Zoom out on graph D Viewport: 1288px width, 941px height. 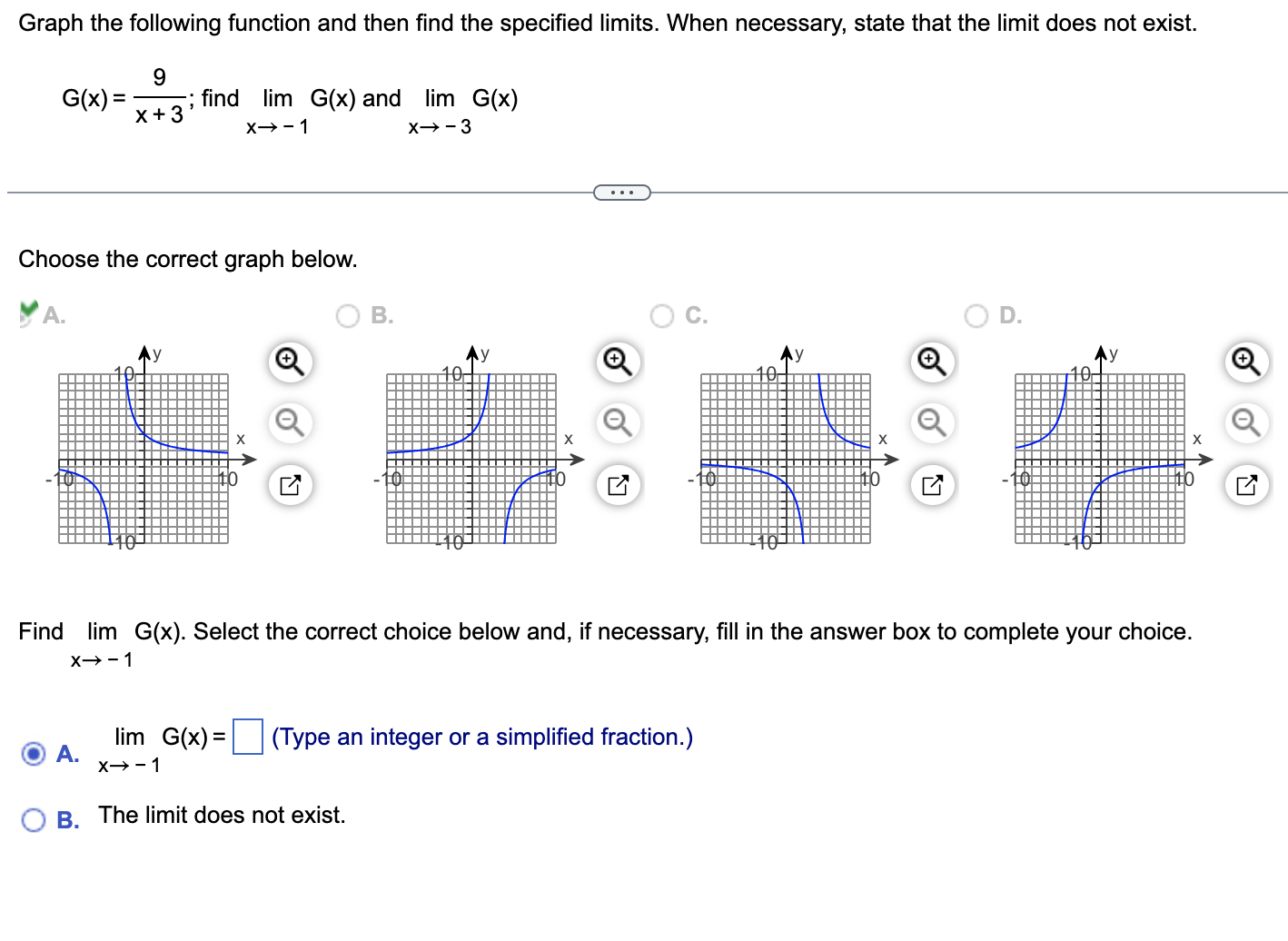[1245, 422]
